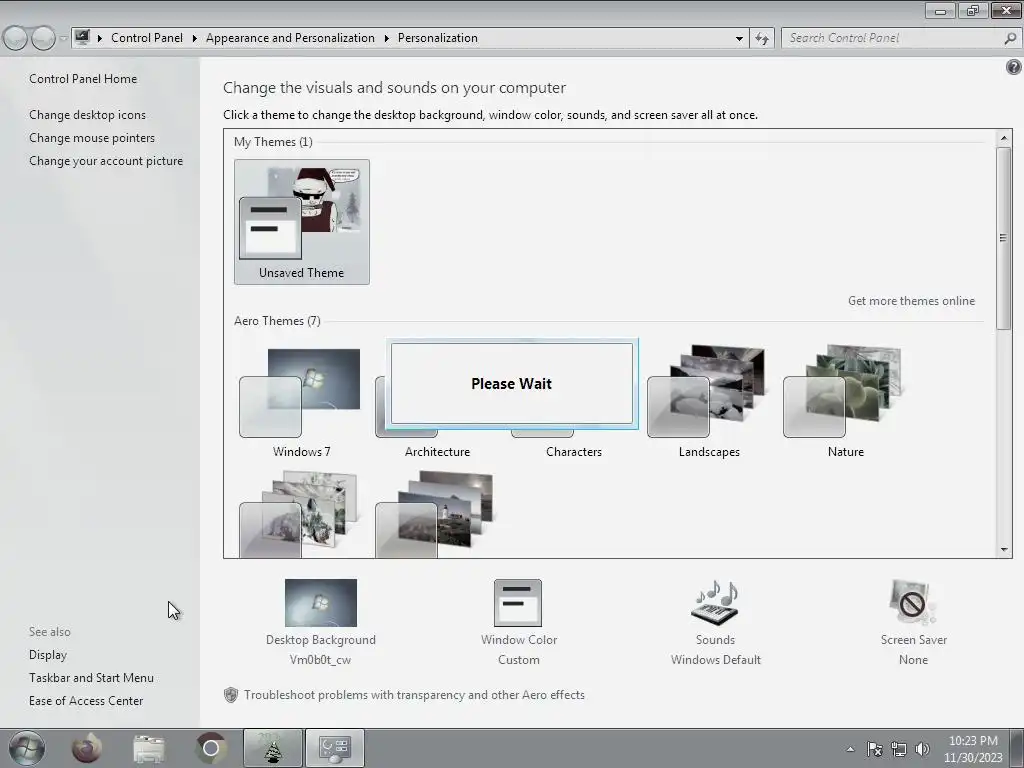Select the snowy scenes theme in bottom row
Screen dimensions: 1024x768
[x=299, y=515]
